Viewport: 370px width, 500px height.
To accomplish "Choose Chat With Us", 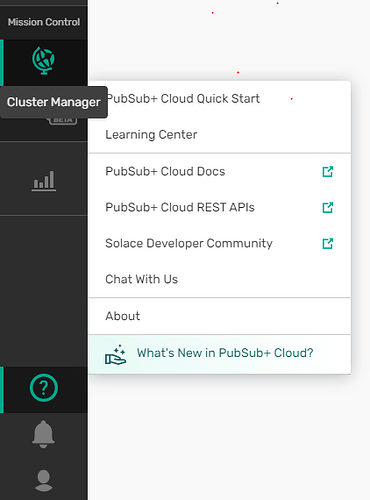I will (220, 279).
